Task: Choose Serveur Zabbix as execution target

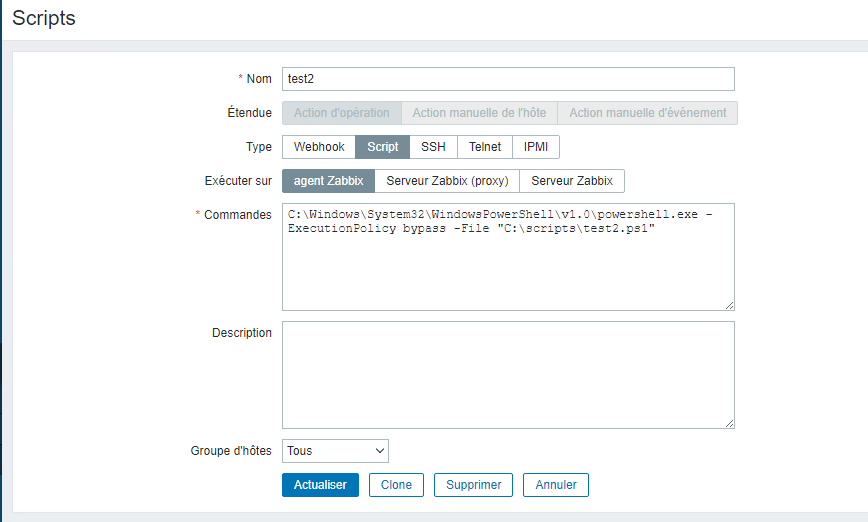Action: point(572,181)
